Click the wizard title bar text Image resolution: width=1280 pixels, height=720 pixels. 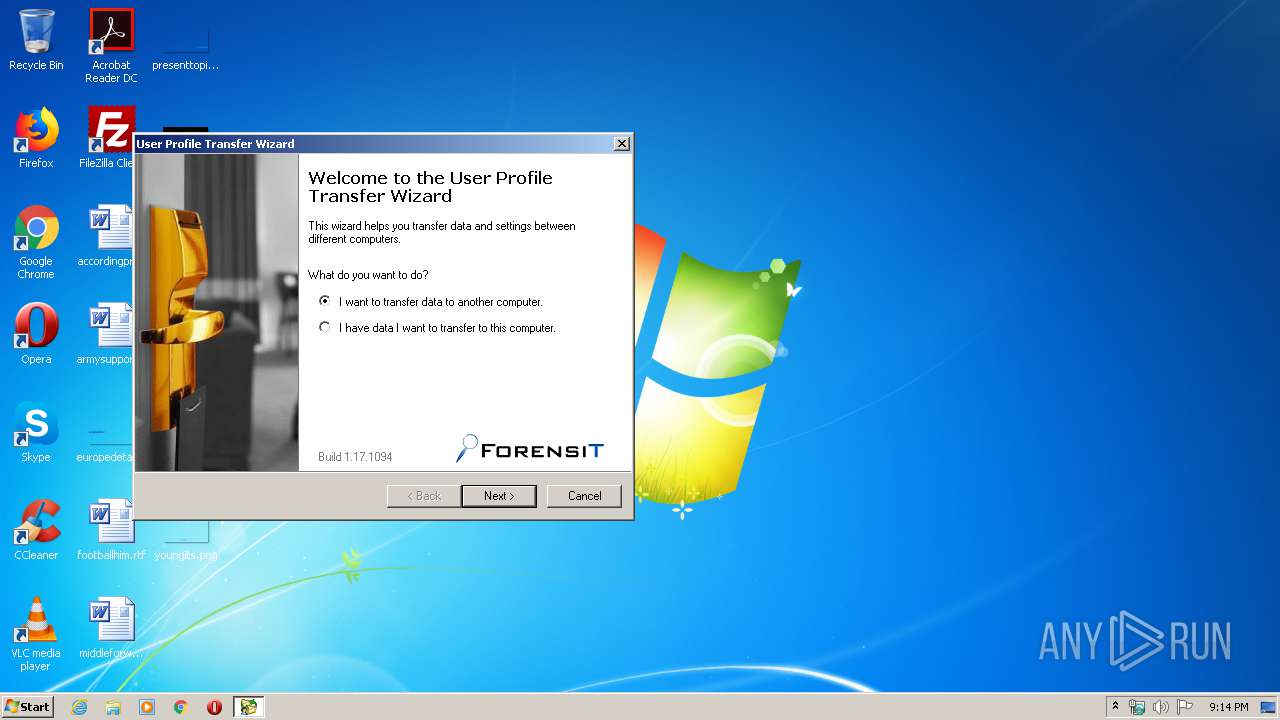point(215,144)
